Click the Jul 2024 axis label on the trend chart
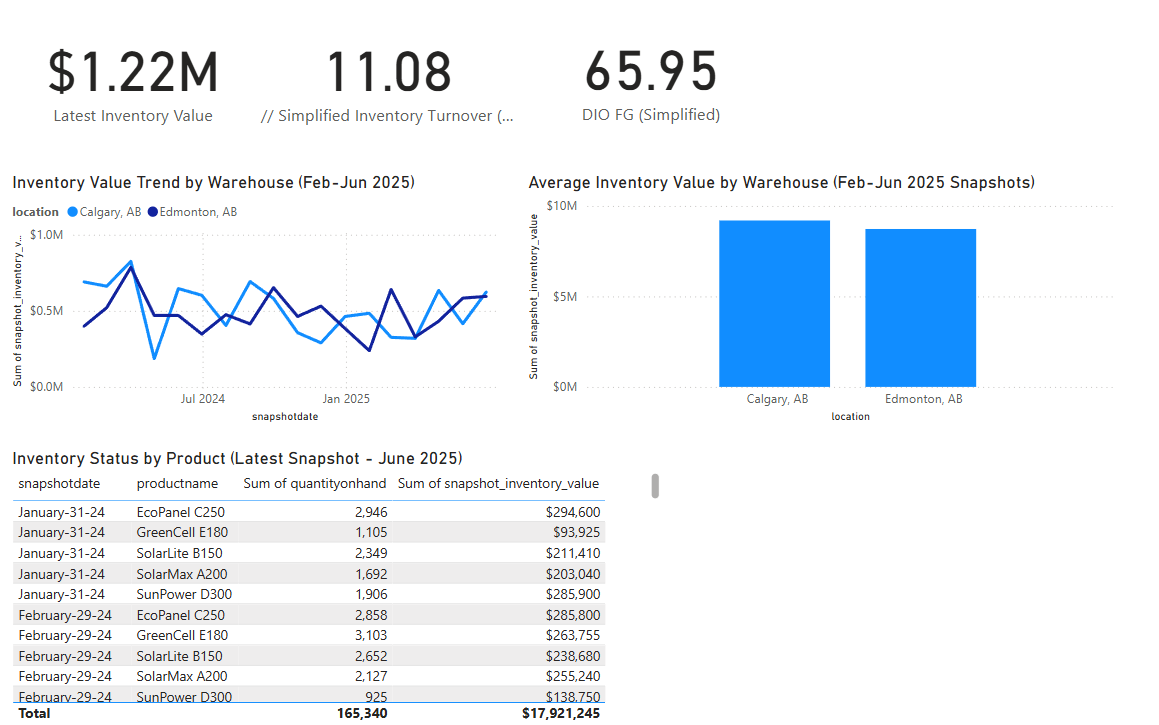 [x=203, y=398]
